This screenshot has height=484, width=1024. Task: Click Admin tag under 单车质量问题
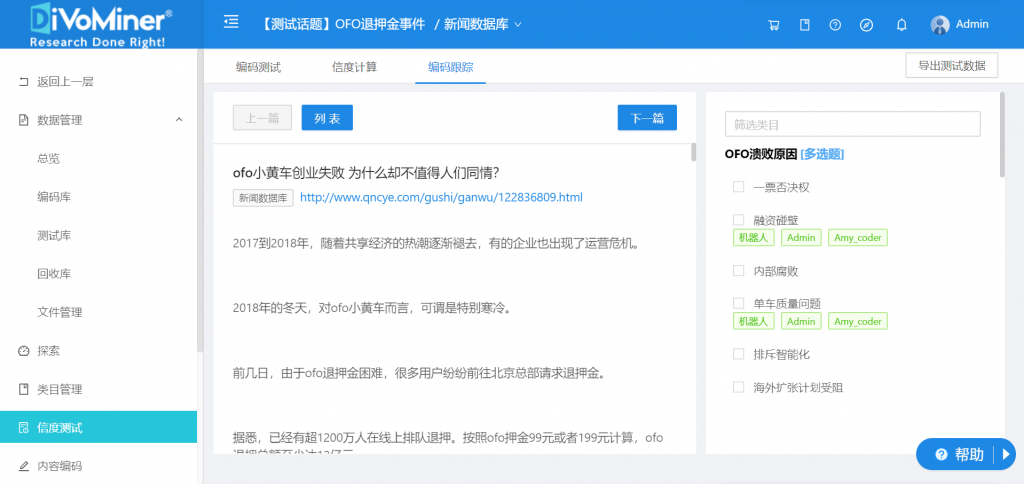[x=801, y=321]
